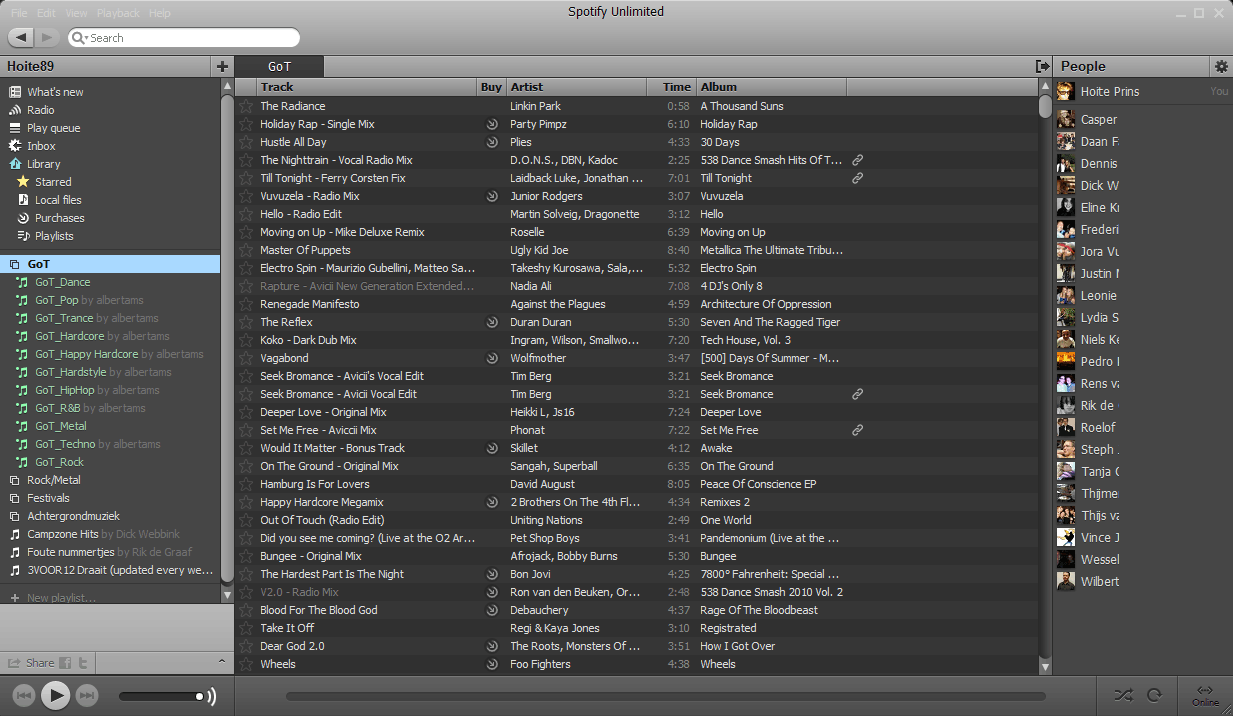Mute via the speaker icon

click(212, 696)
